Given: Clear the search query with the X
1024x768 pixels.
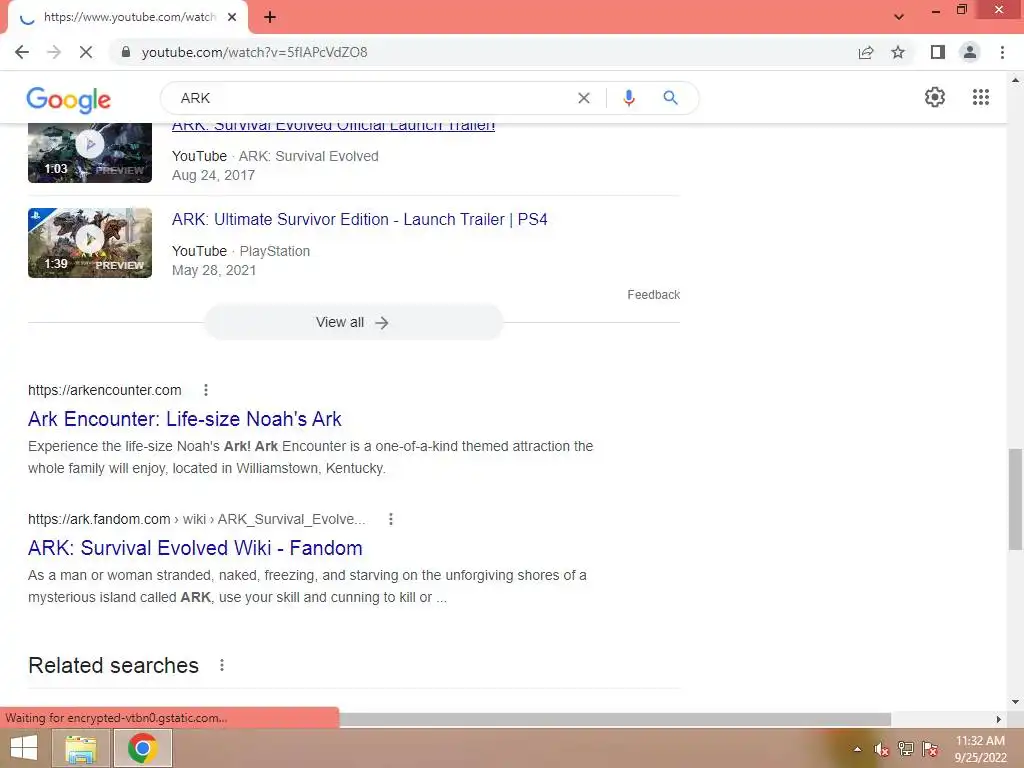Looking at the screenshot, I should pyautogui.click(x=584, y=98).
